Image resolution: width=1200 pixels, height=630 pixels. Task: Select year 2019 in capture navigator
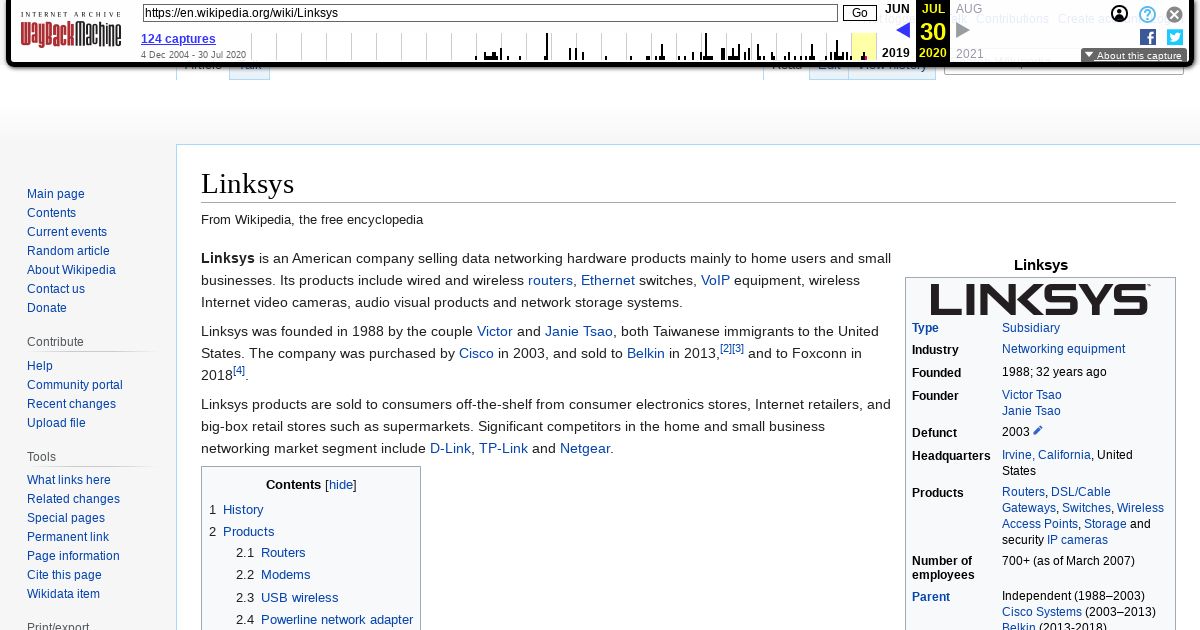(896, 53)
